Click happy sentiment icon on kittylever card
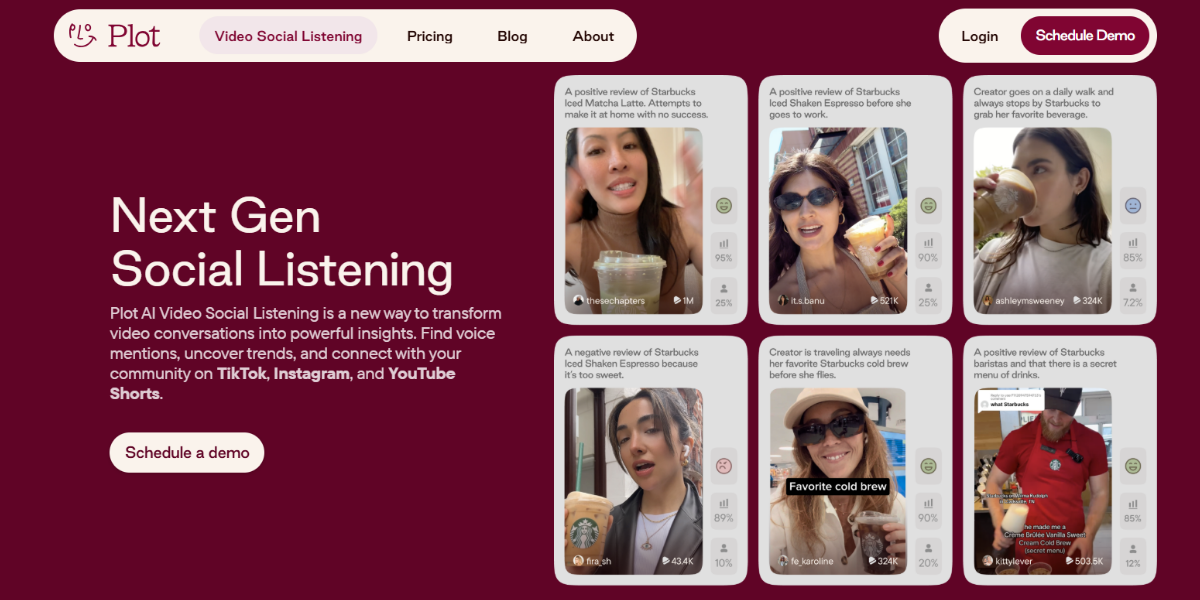Viewport: 1200px width, 600px height. (1133, 465)
